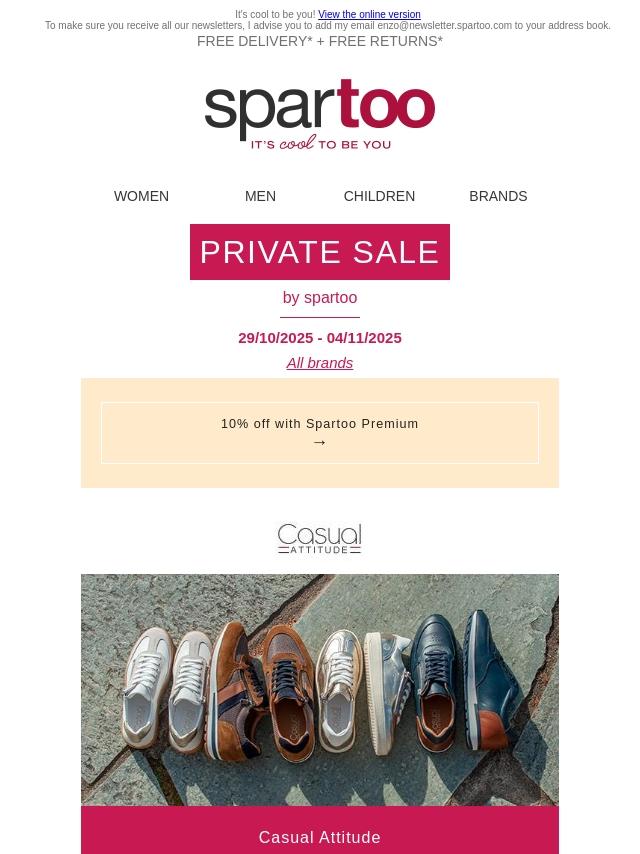Open the 'View the online version' link
Viewport: 640px width, 854px height.
pyautogui.click(x=369, y=15)
